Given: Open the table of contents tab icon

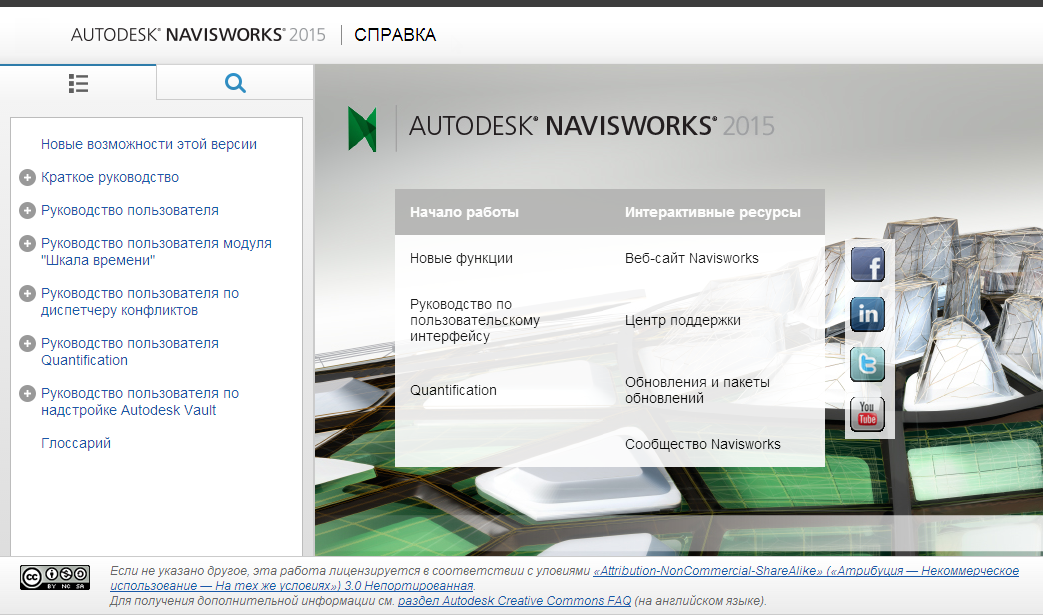Looking at the screenshot, I should tap(78, 83).
